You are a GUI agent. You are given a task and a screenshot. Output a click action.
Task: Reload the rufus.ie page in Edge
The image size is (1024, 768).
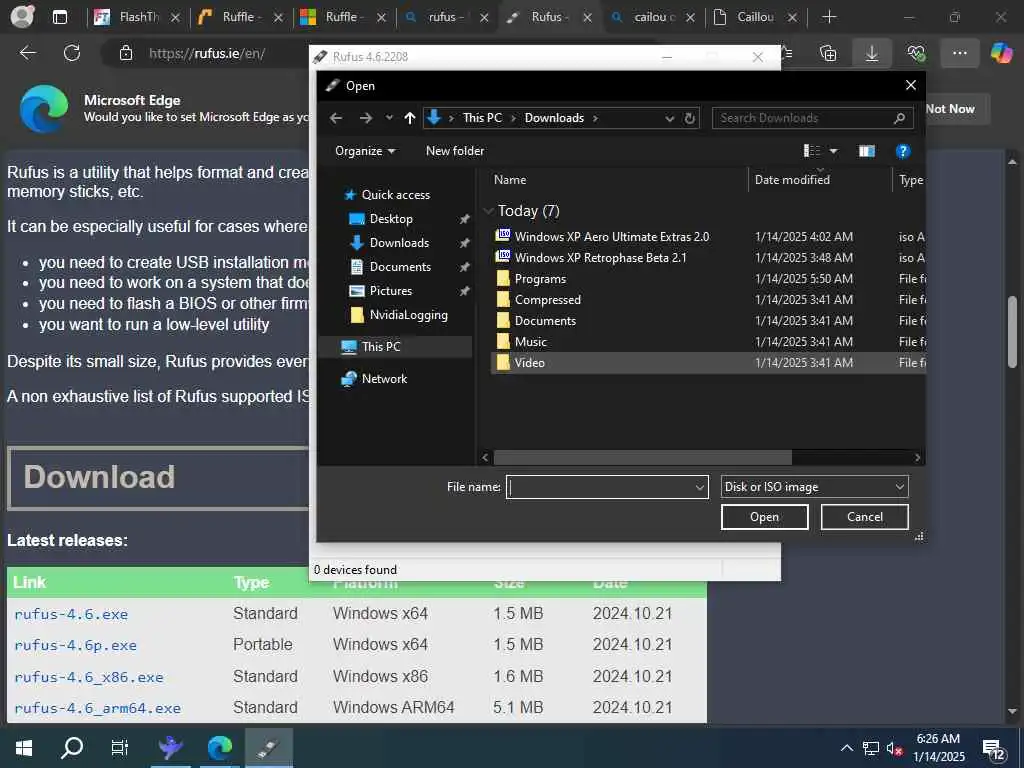[x=72, y=53]
